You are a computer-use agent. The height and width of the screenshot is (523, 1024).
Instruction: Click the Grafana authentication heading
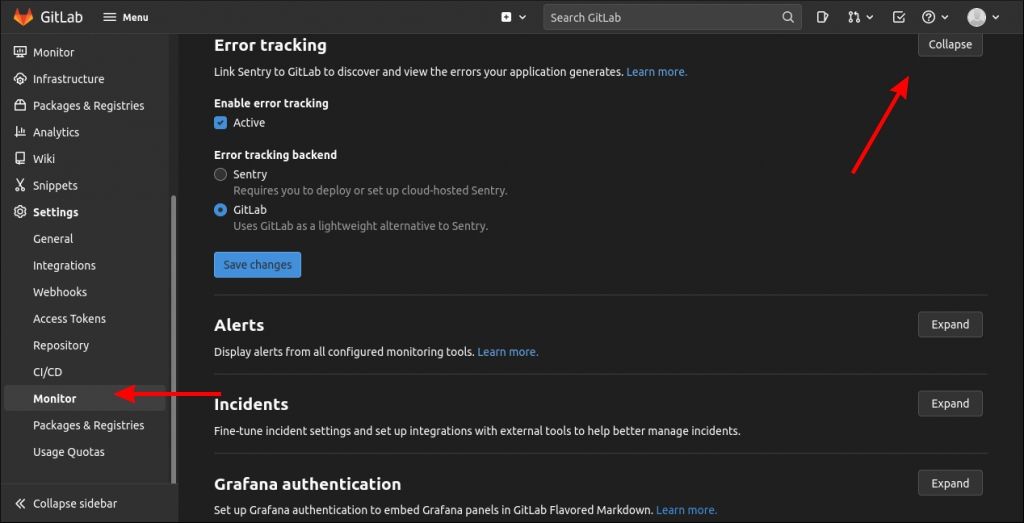[308, 484]
